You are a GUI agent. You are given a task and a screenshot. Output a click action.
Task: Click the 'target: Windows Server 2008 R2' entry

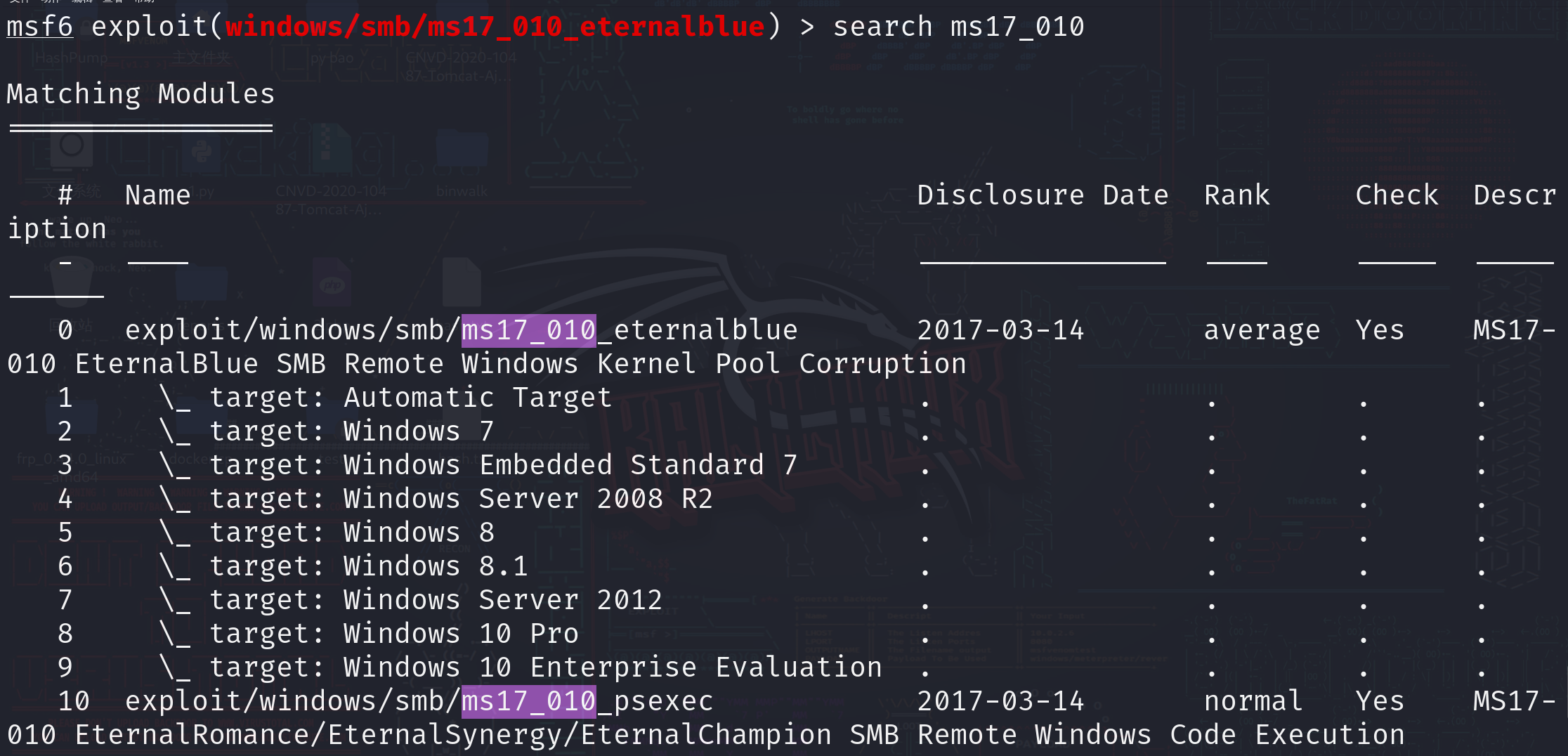click(461, 499)
